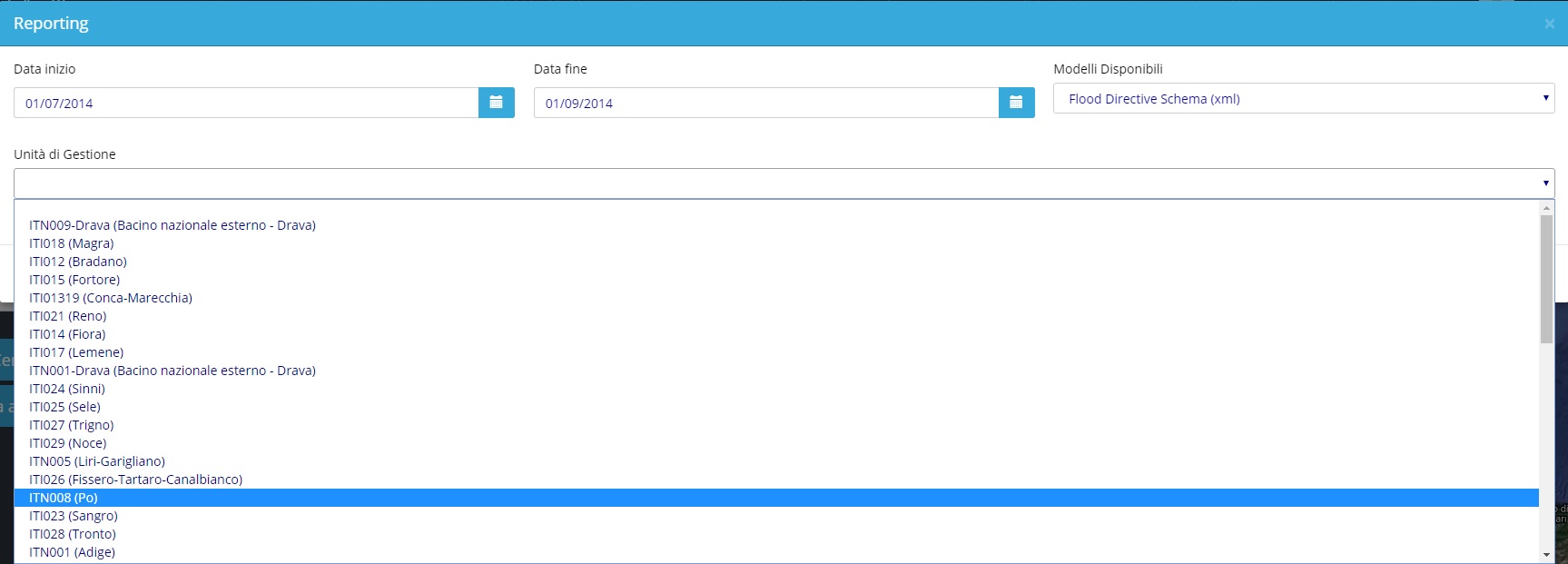Viewport: 1568px width, 564px height.
Task: Select ITI023 (Sangro) option
Action: [776, 516]
